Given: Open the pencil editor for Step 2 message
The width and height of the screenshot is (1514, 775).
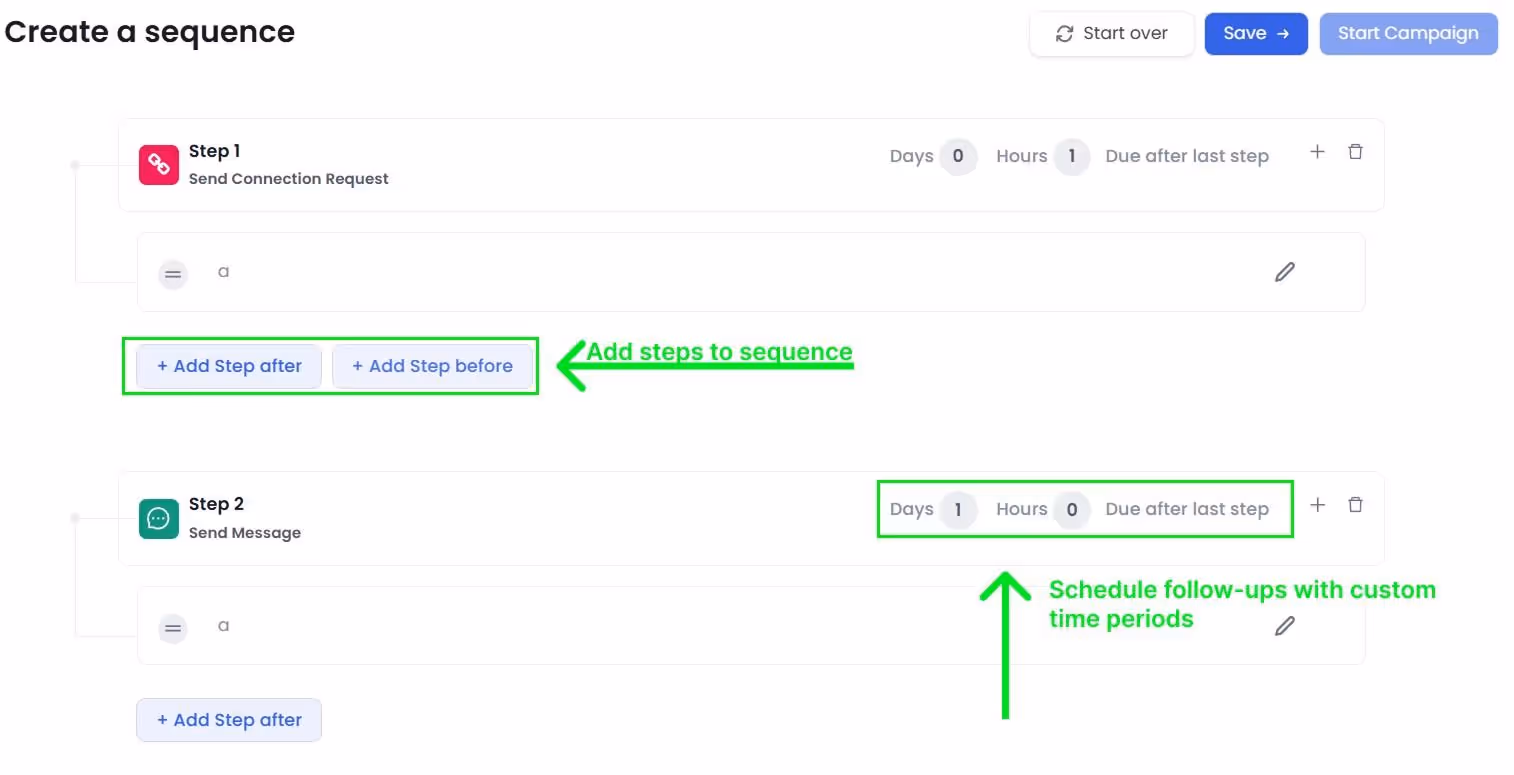Looking at the screenshot, I should point(1285,625).
